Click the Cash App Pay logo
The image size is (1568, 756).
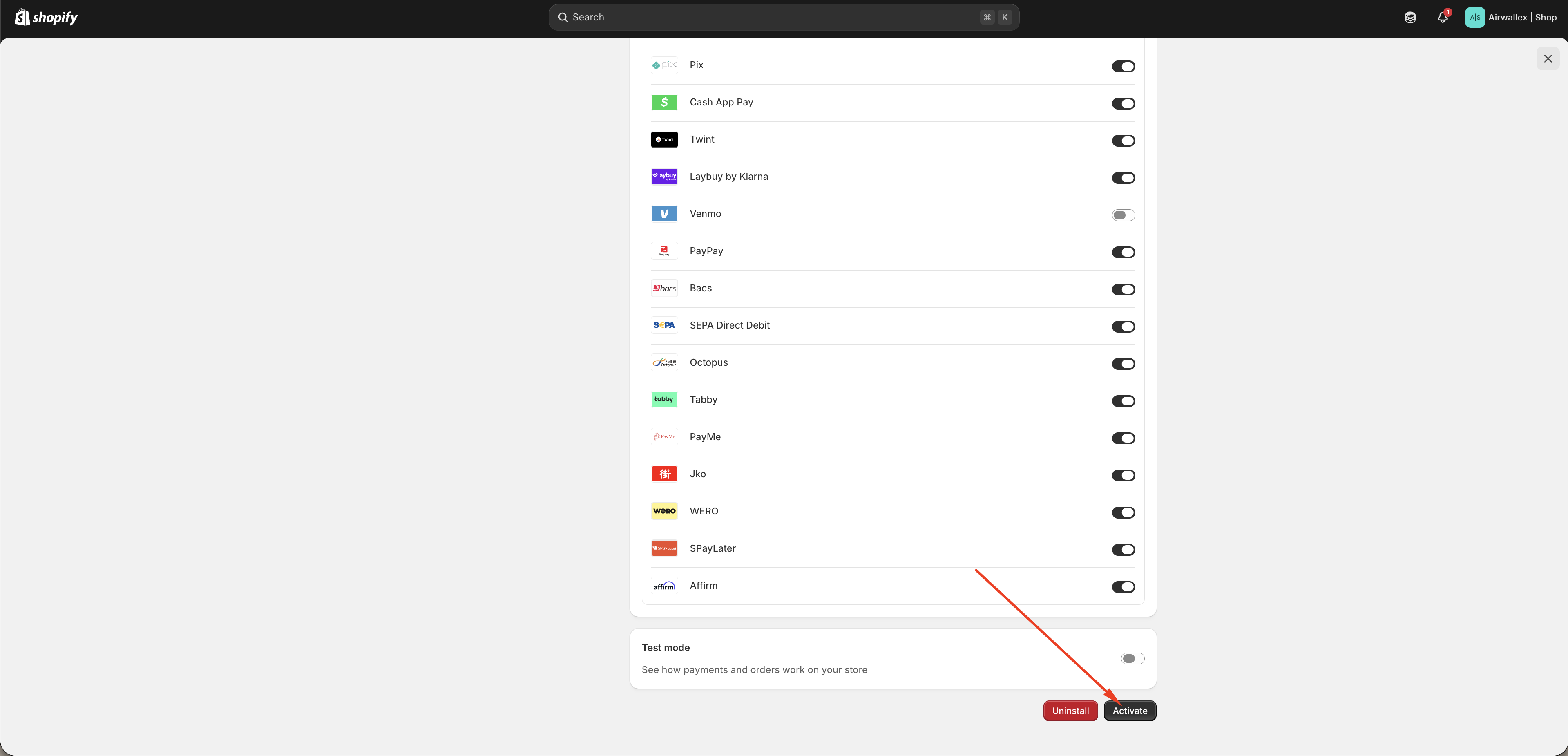664,102
